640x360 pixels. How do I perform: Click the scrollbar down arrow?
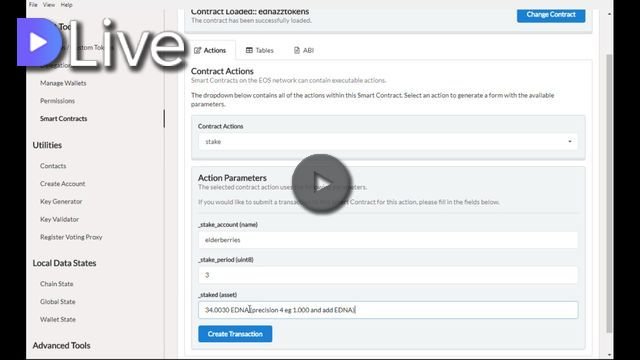tap(609, 355)
